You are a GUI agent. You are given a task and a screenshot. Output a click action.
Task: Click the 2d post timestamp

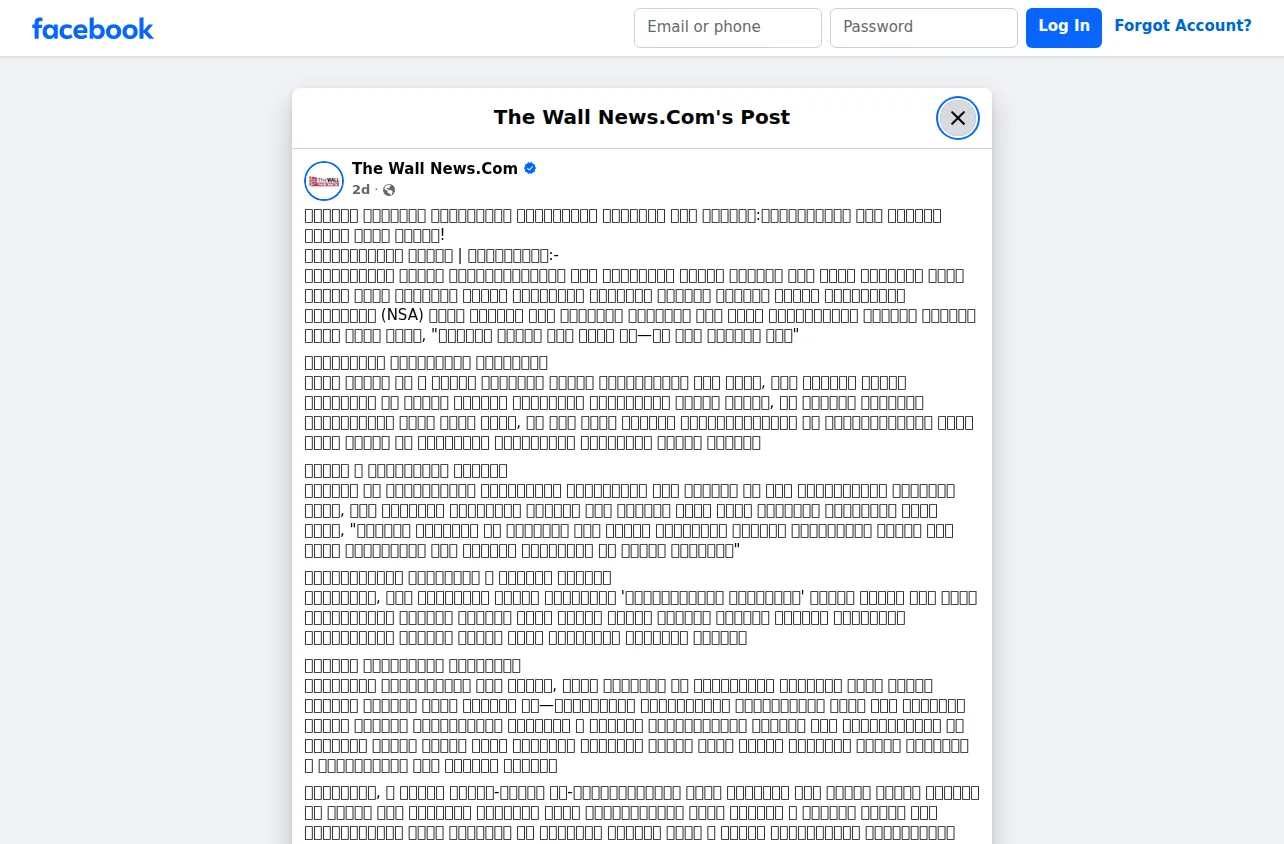point(361,190)
